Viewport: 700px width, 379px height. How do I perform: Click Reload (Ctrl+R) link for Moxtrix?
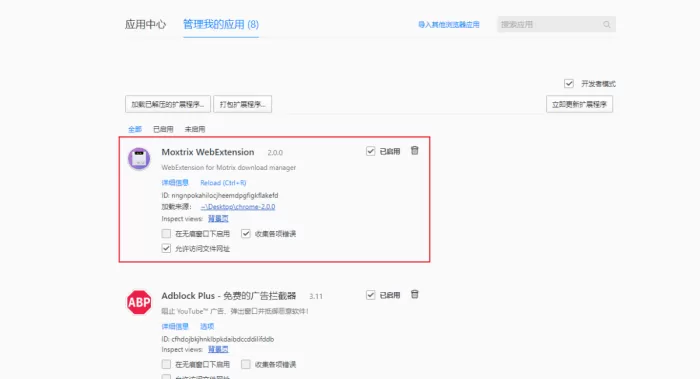coord(223,183)
